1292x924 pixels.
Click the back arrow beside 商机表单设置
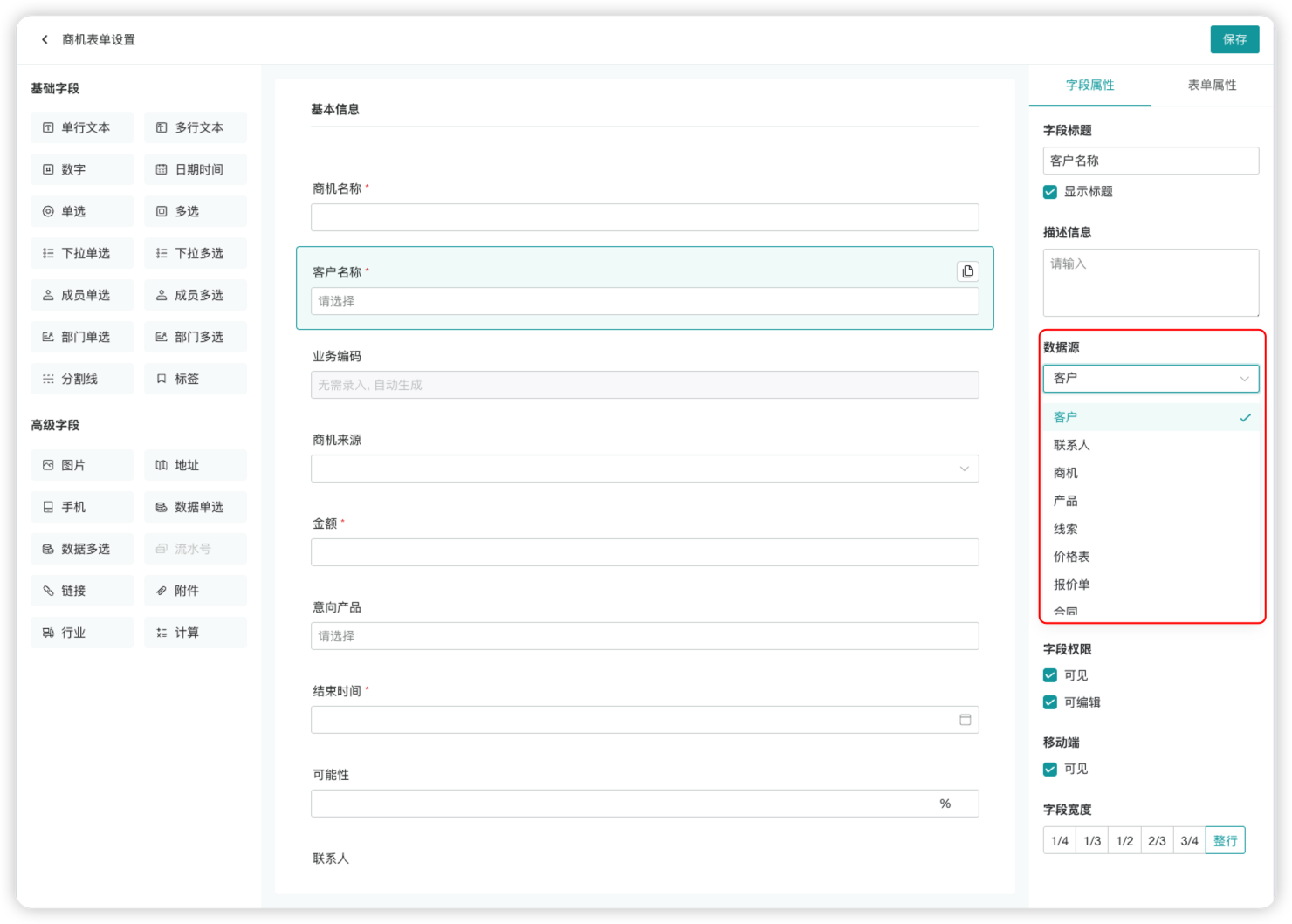(45, 39)
